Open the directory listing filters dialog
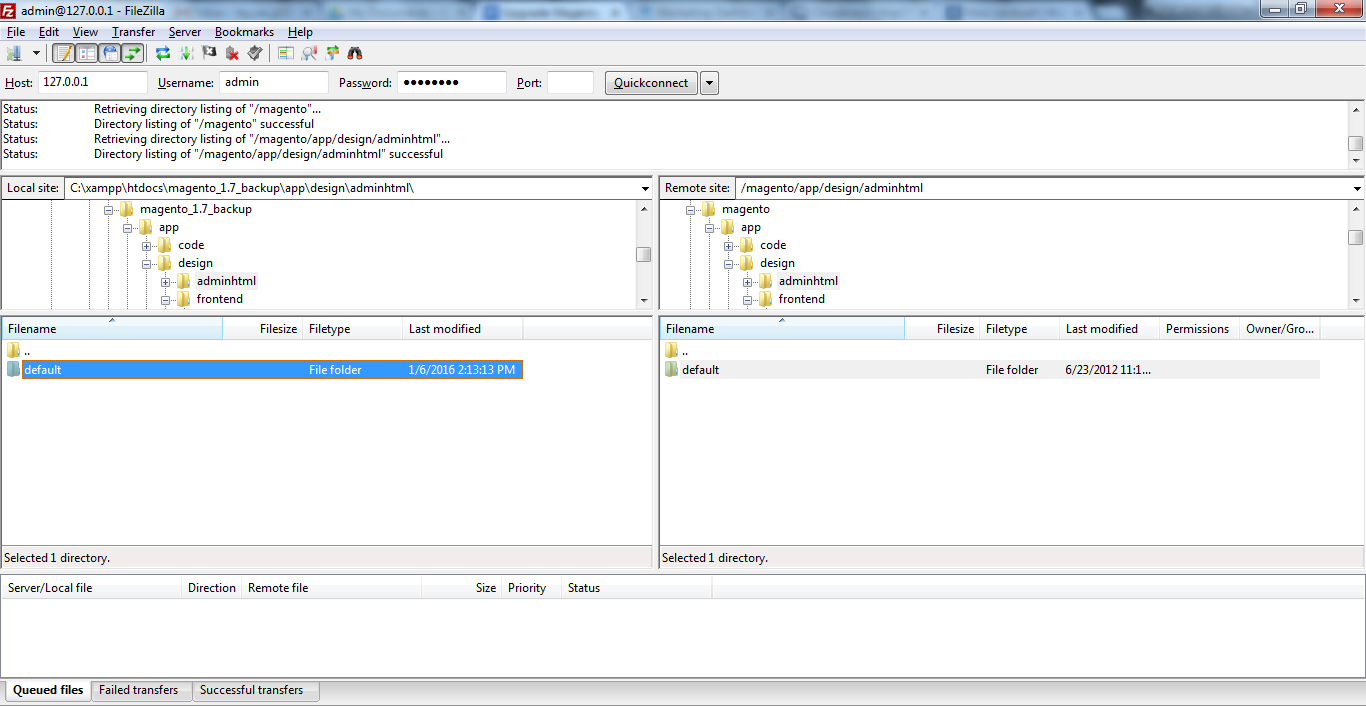This screenshot has width=1366, height=706. pos(286,53)
